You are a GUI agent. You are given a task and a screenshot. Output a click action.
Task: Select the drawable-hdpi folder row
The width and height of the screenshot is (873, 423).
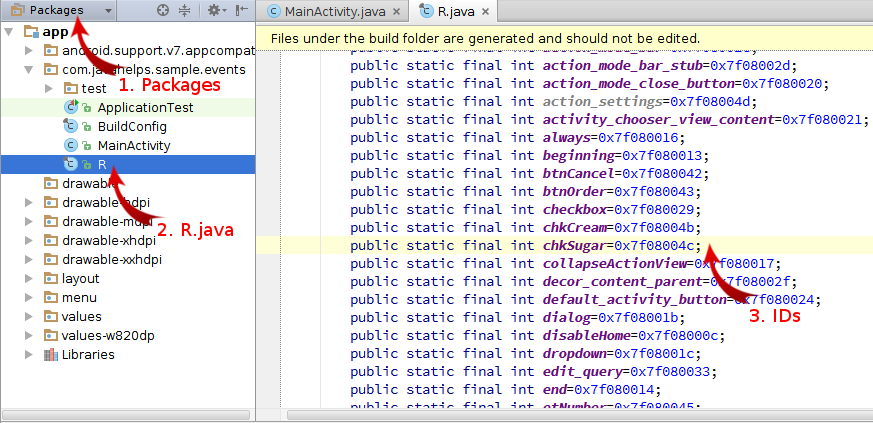pos(127,202)
